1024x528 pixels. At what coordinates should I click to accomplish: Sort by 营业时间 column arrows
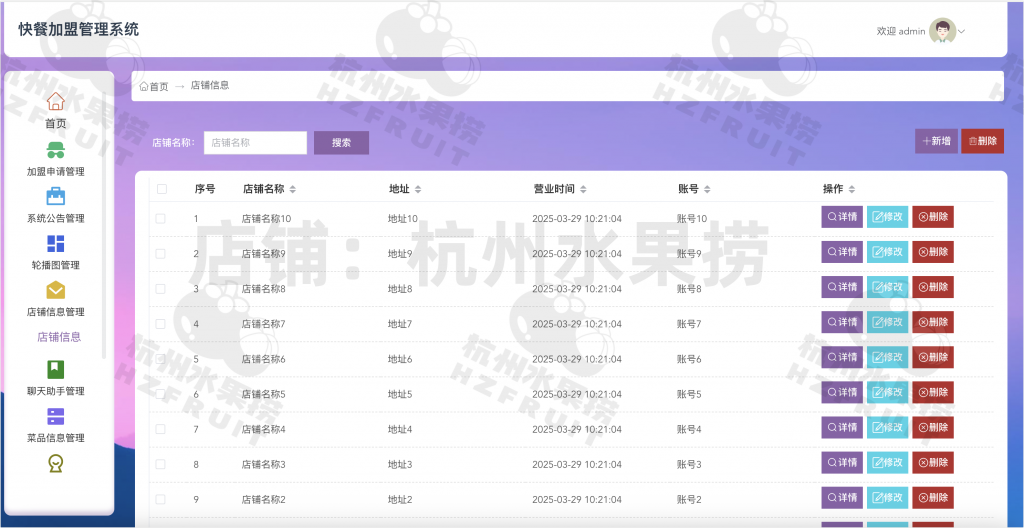coord(583,190)
